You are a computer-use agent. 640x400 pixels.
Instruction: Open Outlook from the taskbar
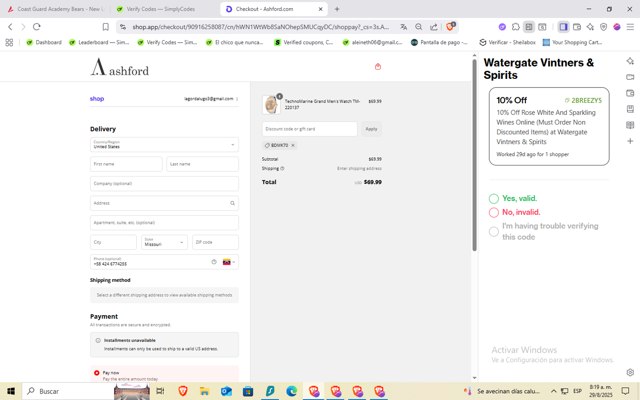click(x=226, y=391)
